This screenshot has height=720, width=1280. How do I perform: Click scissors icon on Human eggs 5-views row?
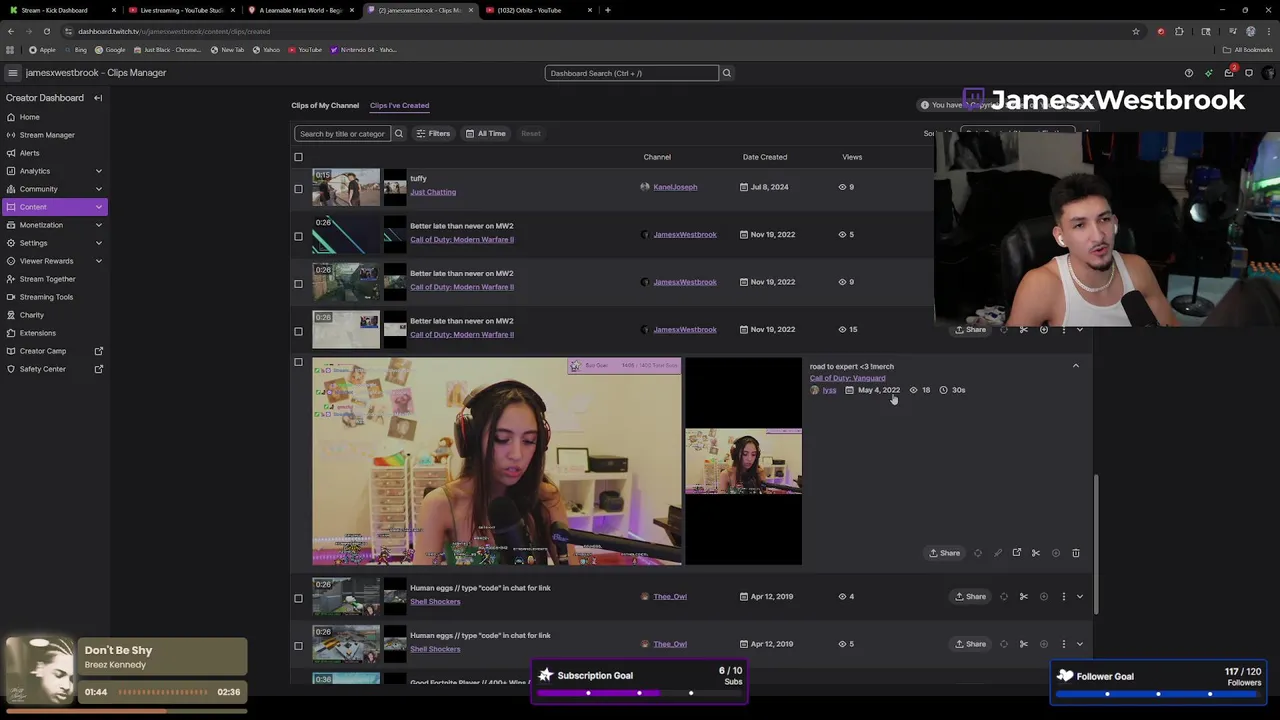pyautogui.click(x=1024, y=644)
